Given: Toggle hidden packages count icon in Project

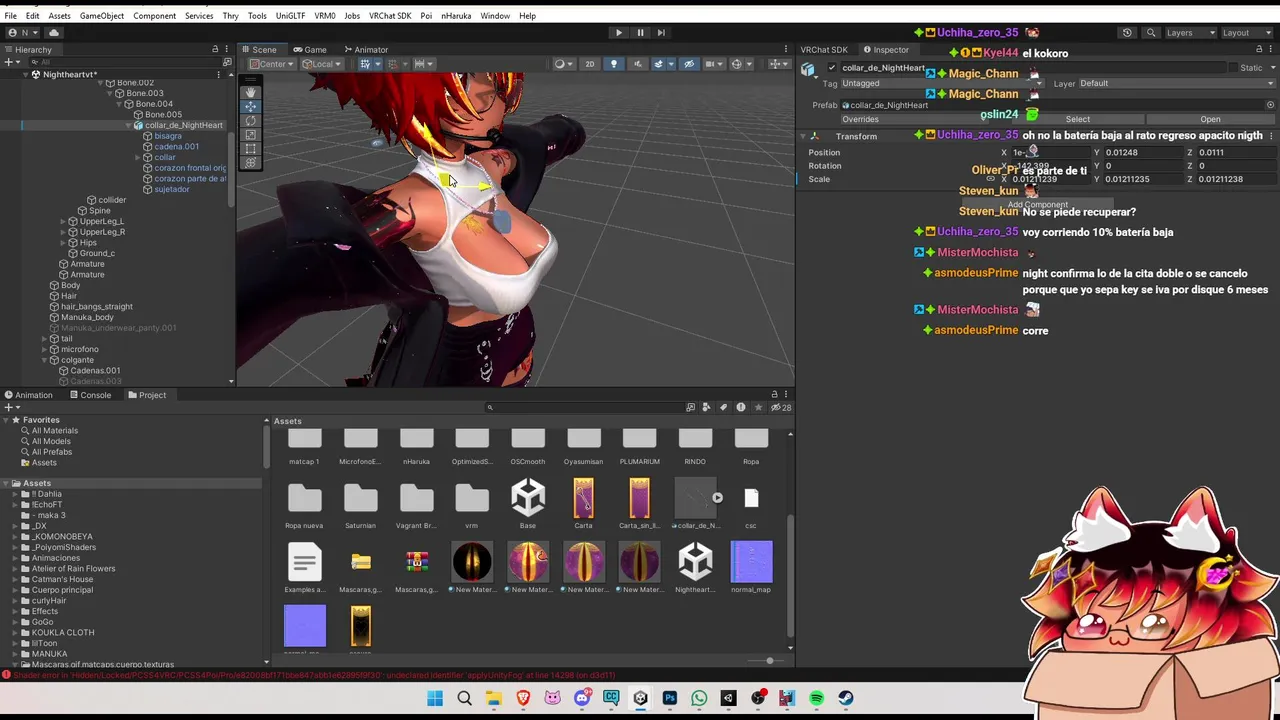Looking at the screenshot, I should (781, 407).
